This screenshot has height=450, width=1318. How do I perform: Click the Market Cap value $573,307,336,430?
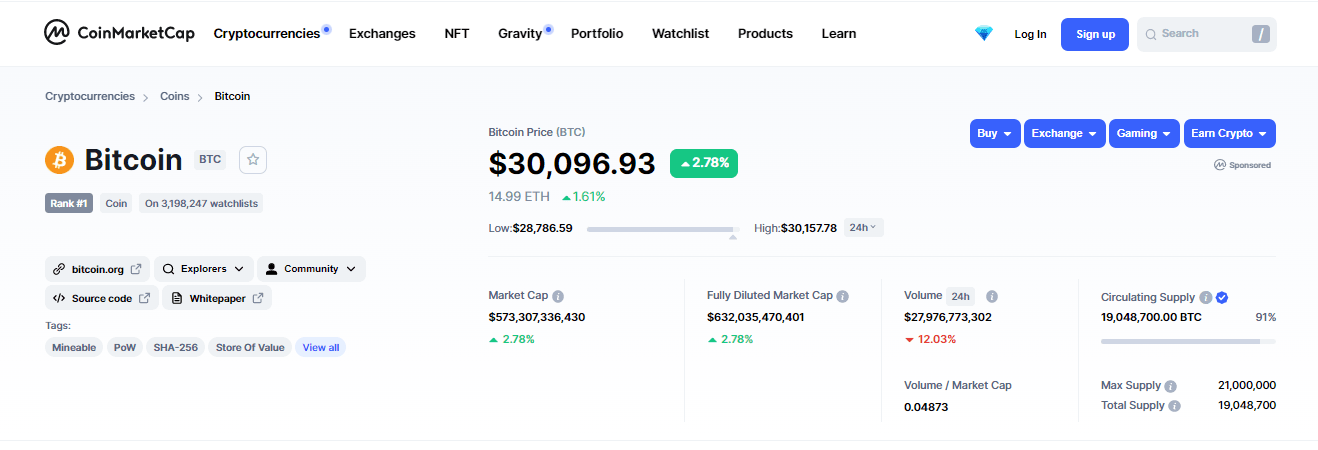click(x=537, y=317)
